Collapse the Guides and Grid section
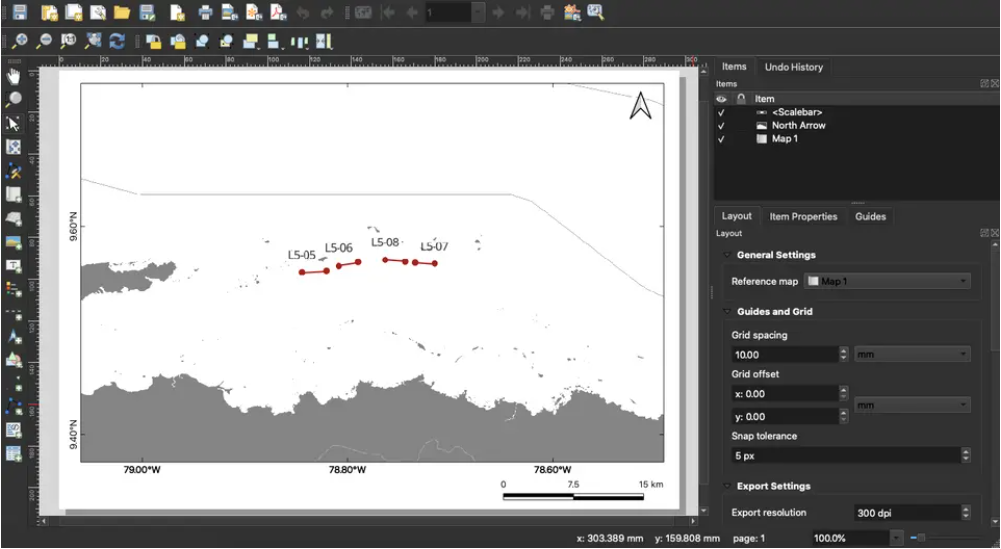Image resolution: width=1001 pixels, height=549 pixels. point(727,312)
